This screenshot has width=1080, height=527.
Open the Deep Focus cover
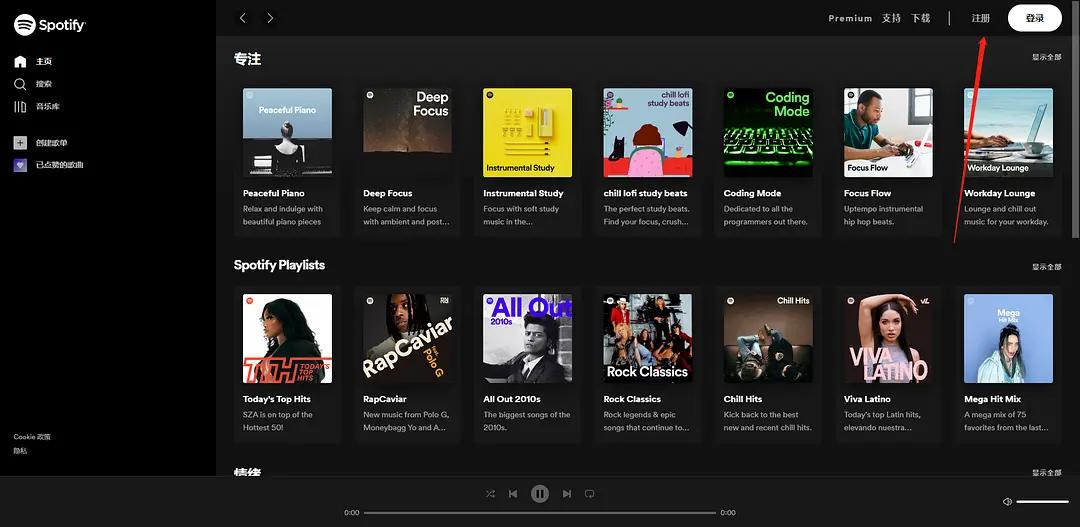pyautogui.click(x=408, y=132)
